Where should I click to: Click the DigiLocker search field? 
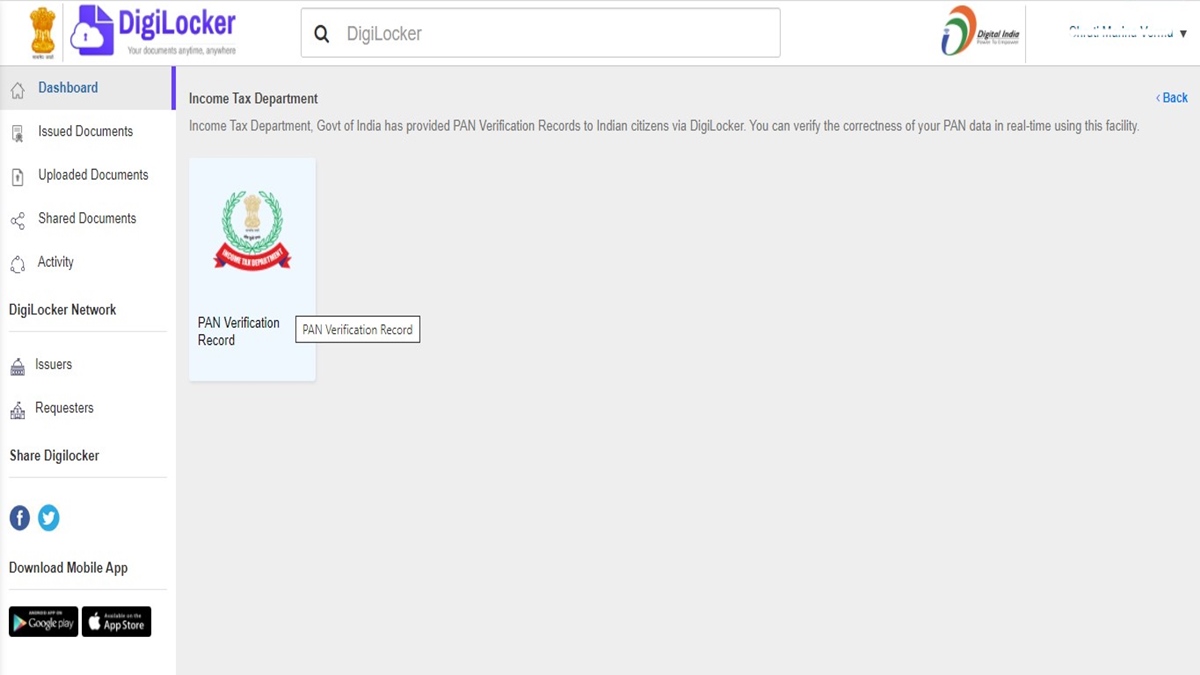(540, 33)
